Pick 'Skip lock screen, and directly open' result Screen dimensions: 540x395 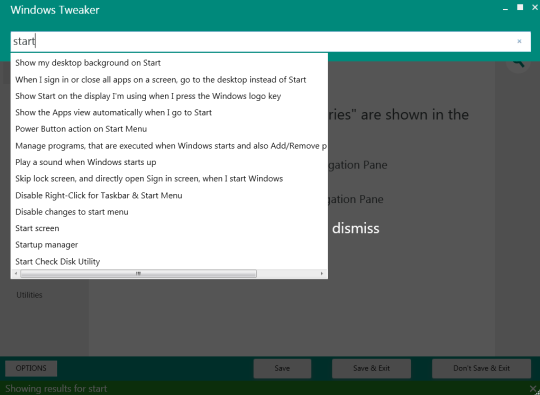point(169,179)
